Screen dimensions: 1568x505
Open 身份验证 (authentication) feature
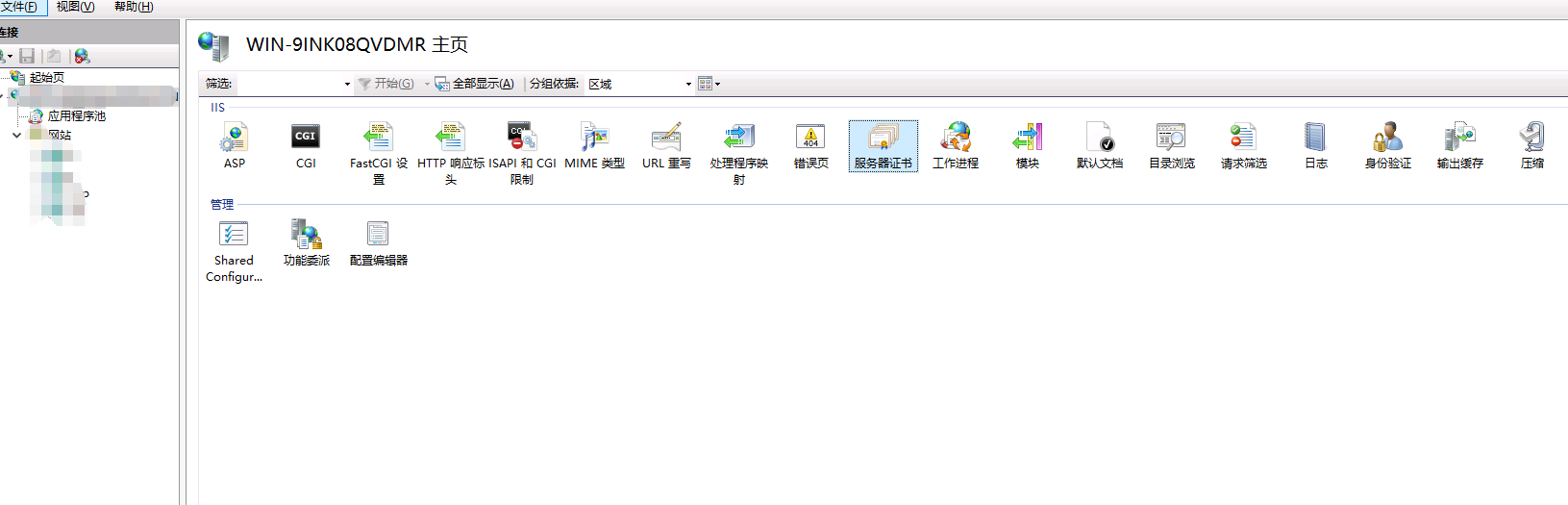[x=1388, y=146]
